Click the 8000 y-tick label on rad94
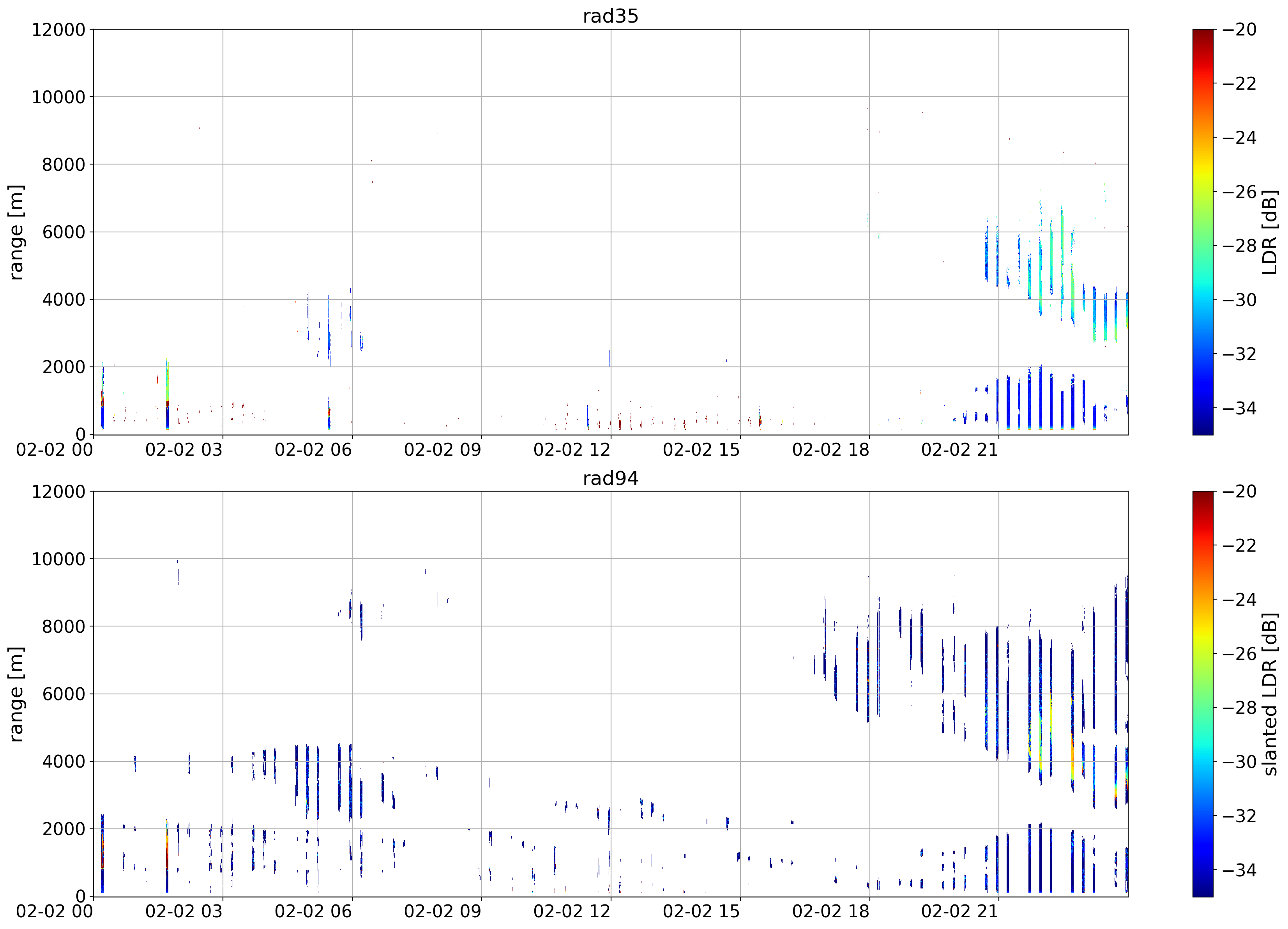Screen dimensions: 1288x929 pyautogui.click(x=64, y=627)
